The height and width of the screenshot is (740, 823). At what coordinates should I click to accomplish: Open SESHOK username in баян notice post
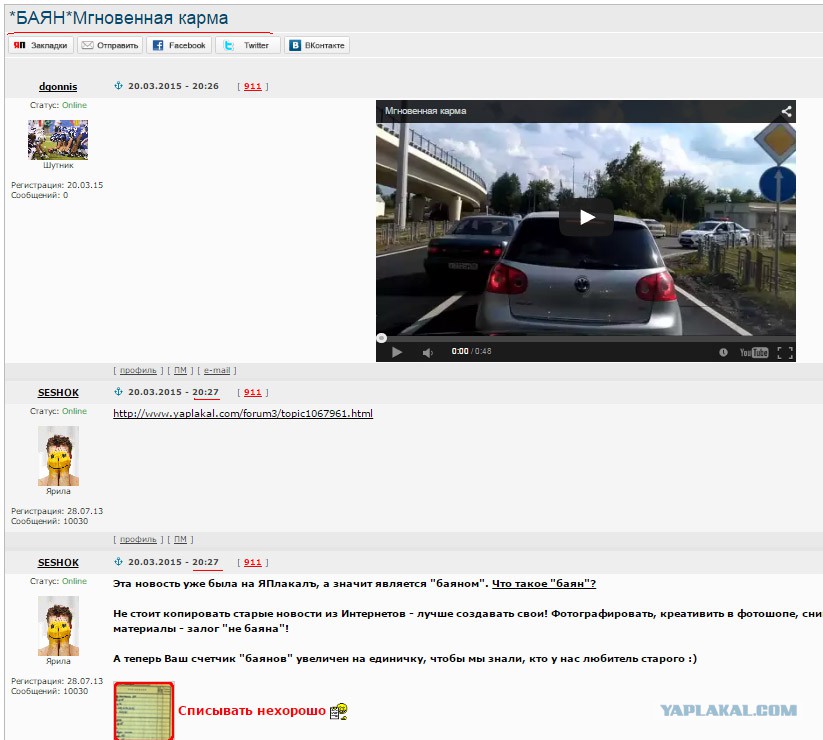pos(58,563)
